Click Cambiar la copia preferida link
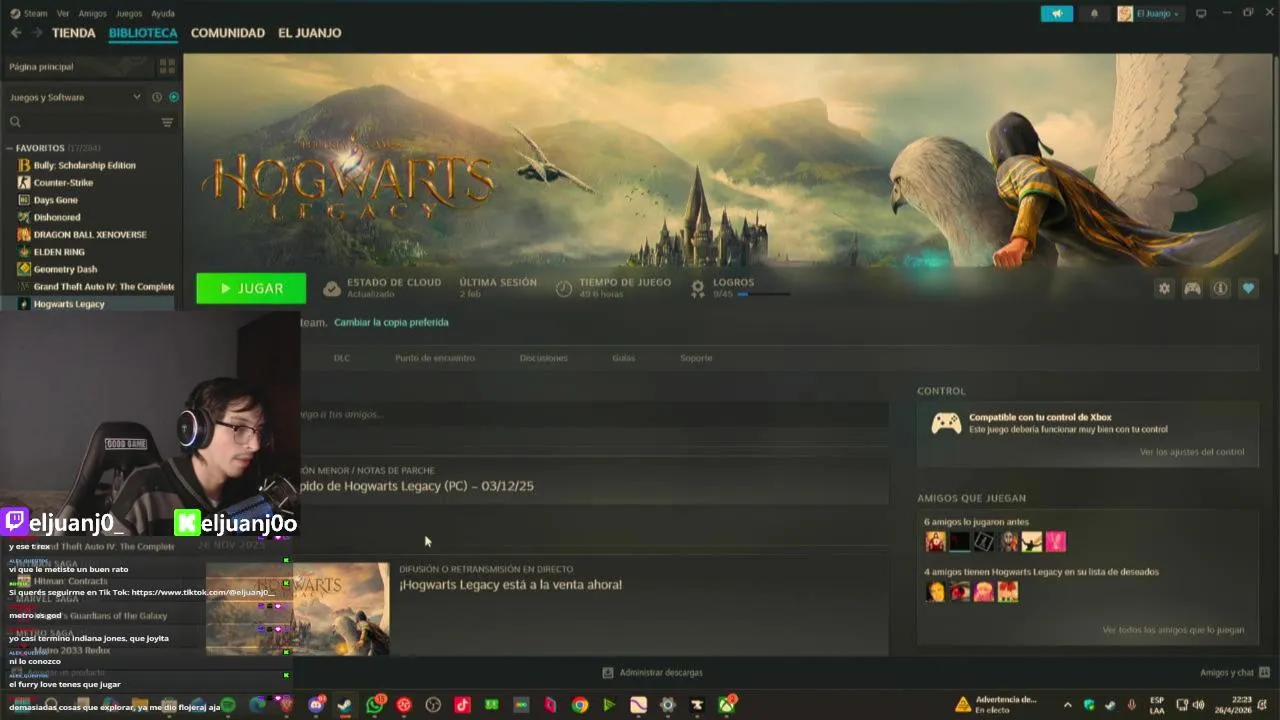This screenshot has height=720, width=1280. tap(391, 322)
